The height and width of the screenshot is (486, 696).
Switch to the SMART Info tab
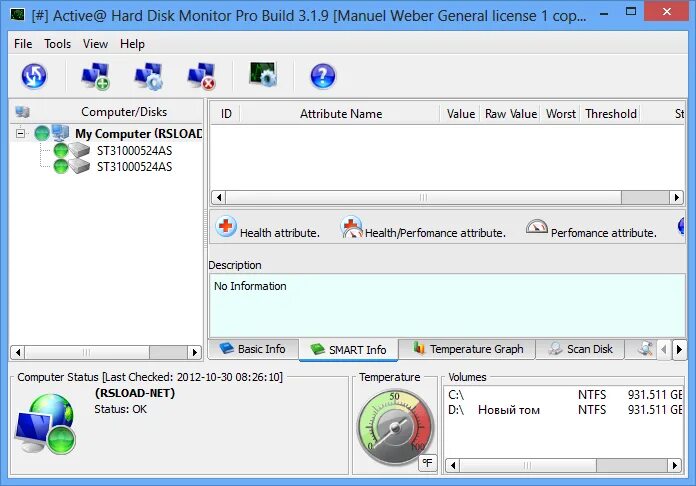coord(349,350)
